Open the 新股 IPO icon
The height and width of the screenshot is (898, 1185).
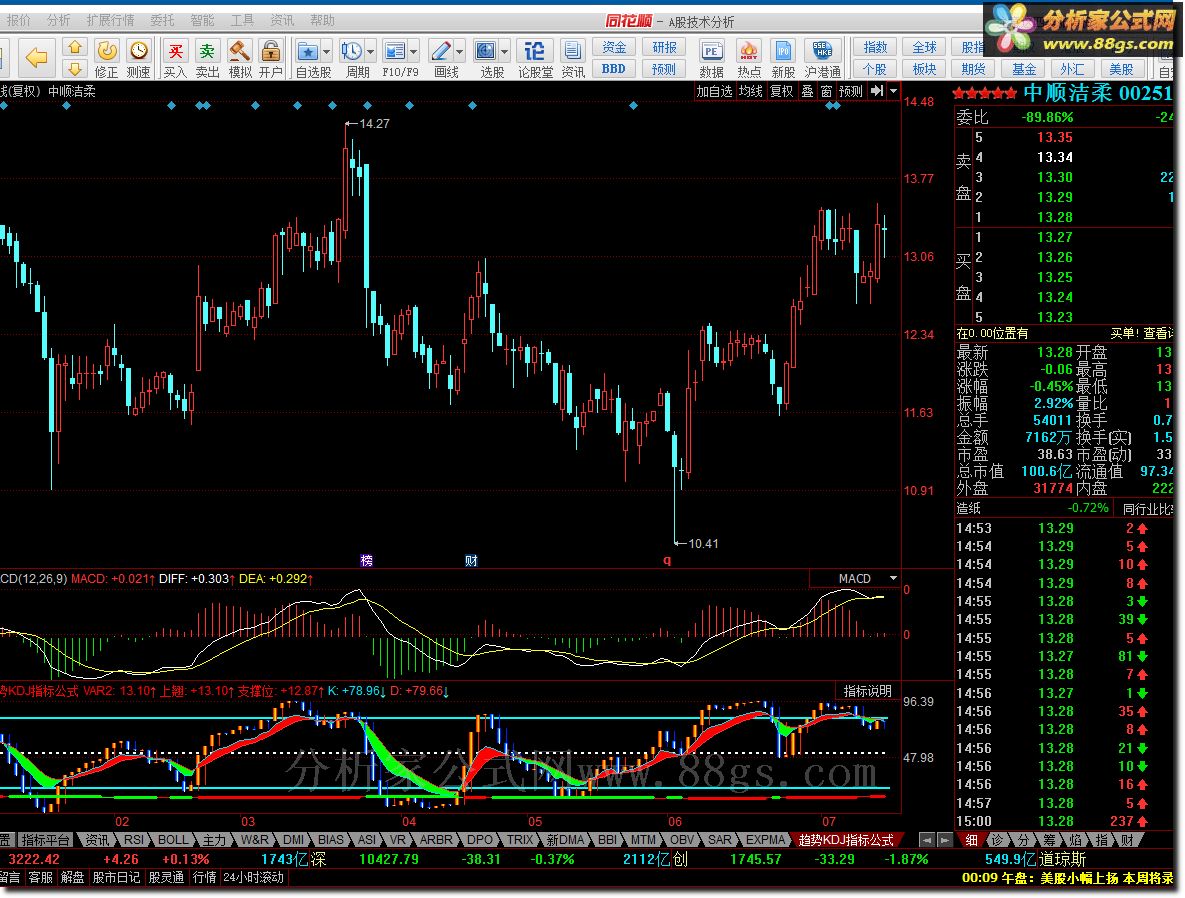[x=783, y=51]
